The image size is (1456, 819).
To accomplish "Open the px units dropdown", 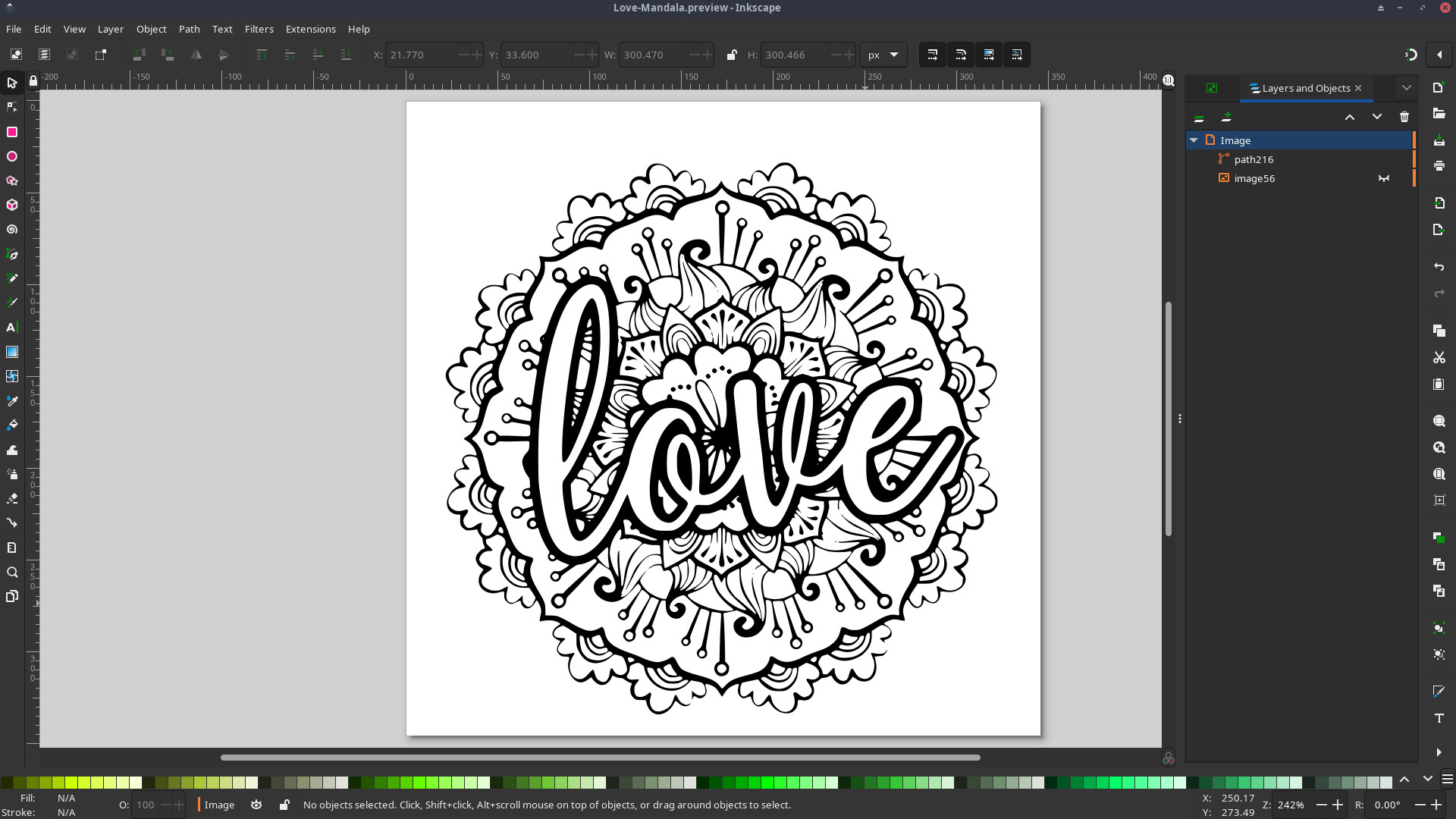I will [x=883, y=55].
